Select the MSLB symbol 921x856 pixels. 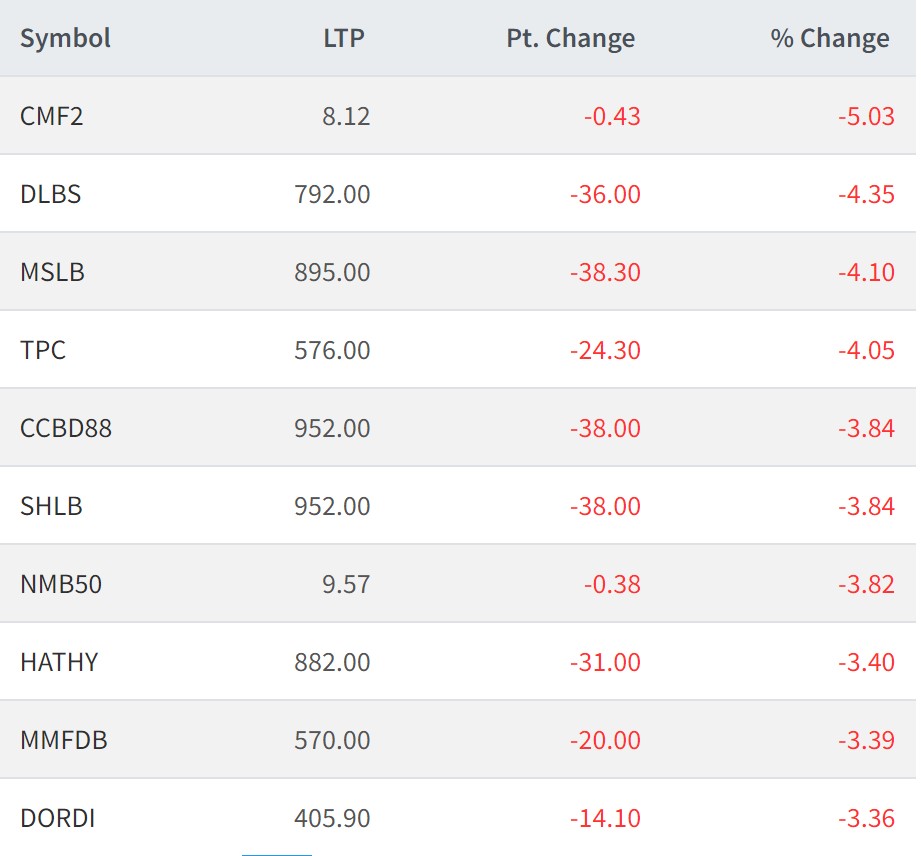53,272
